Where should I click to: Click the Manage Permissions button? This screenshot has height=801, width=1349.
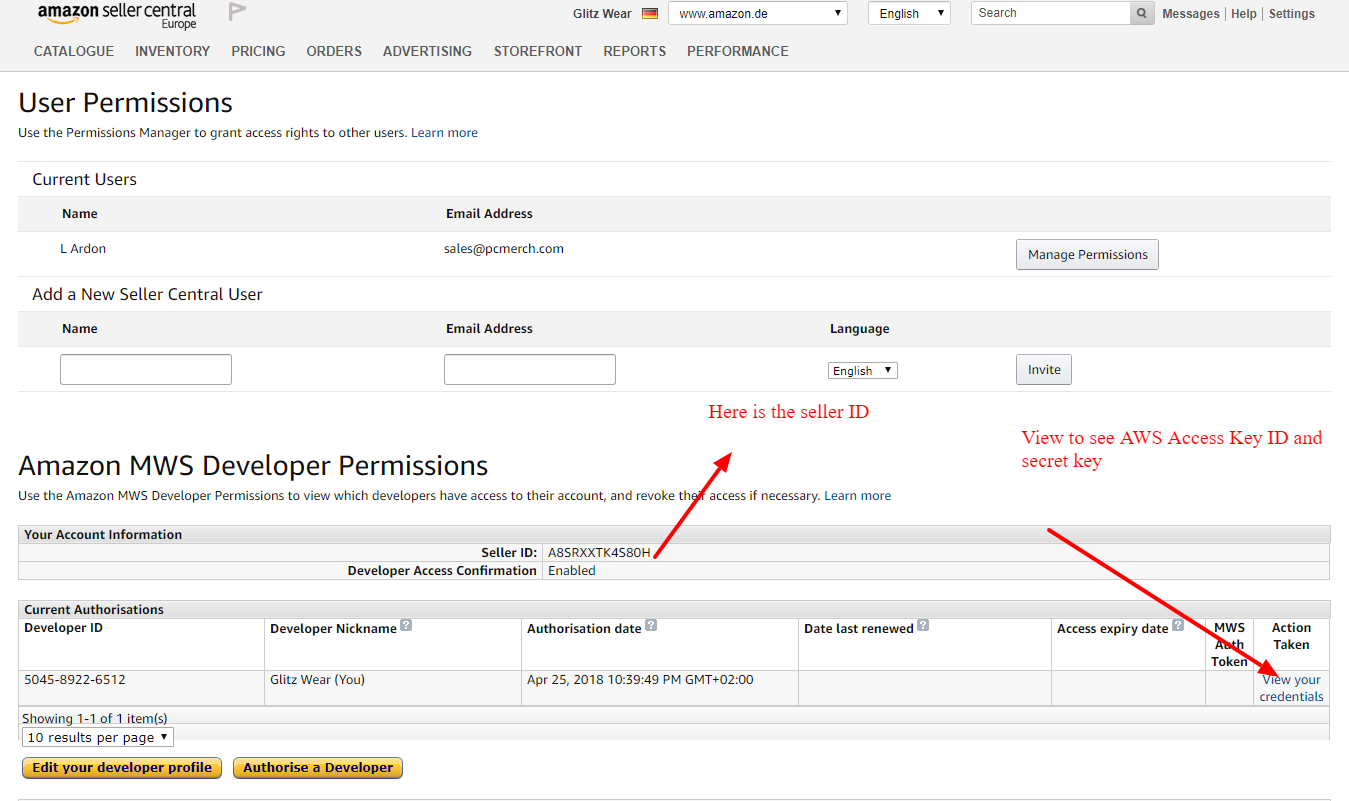(x=1087, y=254)
